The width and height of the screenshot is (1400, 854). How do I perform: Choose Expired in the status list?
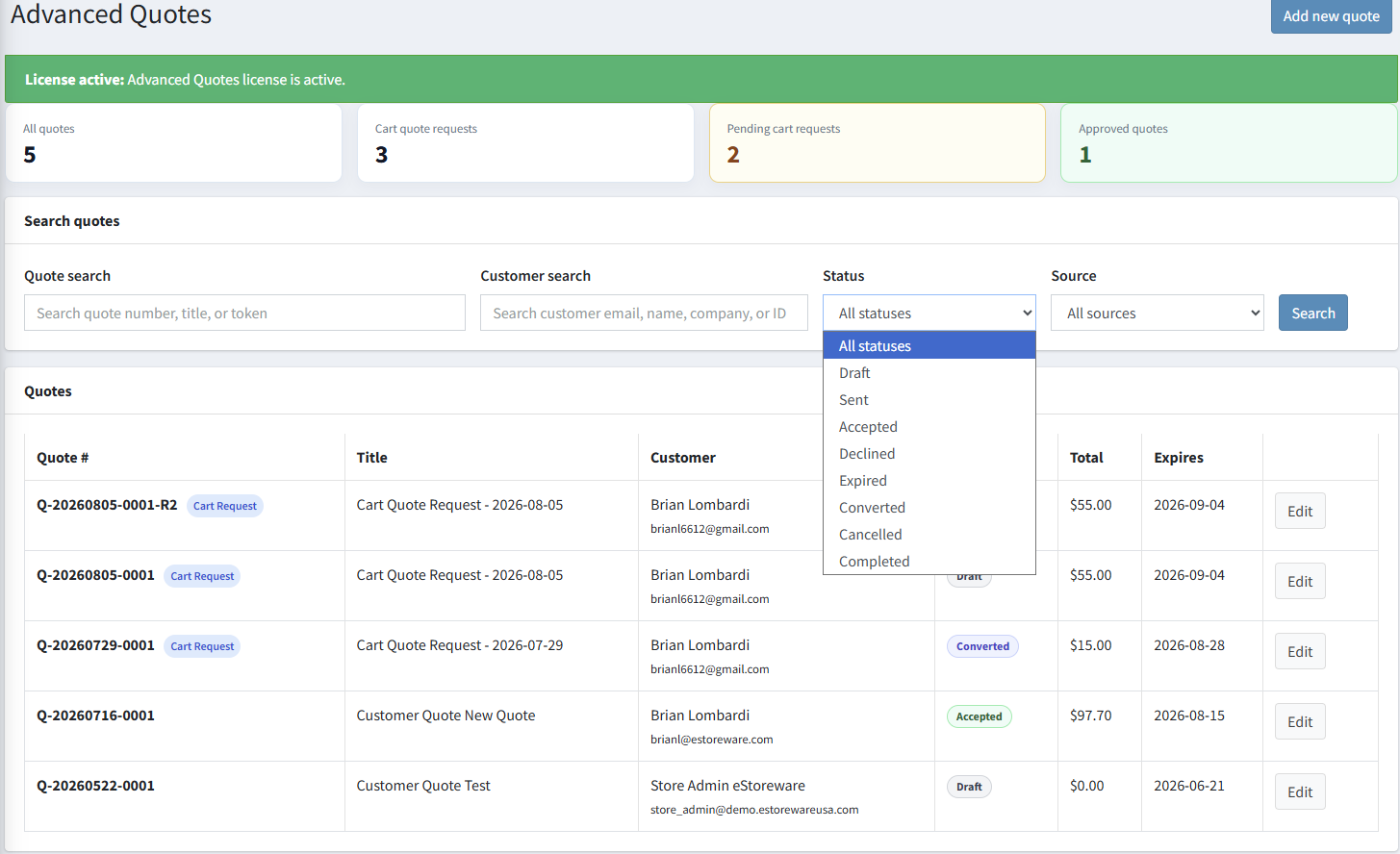[x=929, y=480]
